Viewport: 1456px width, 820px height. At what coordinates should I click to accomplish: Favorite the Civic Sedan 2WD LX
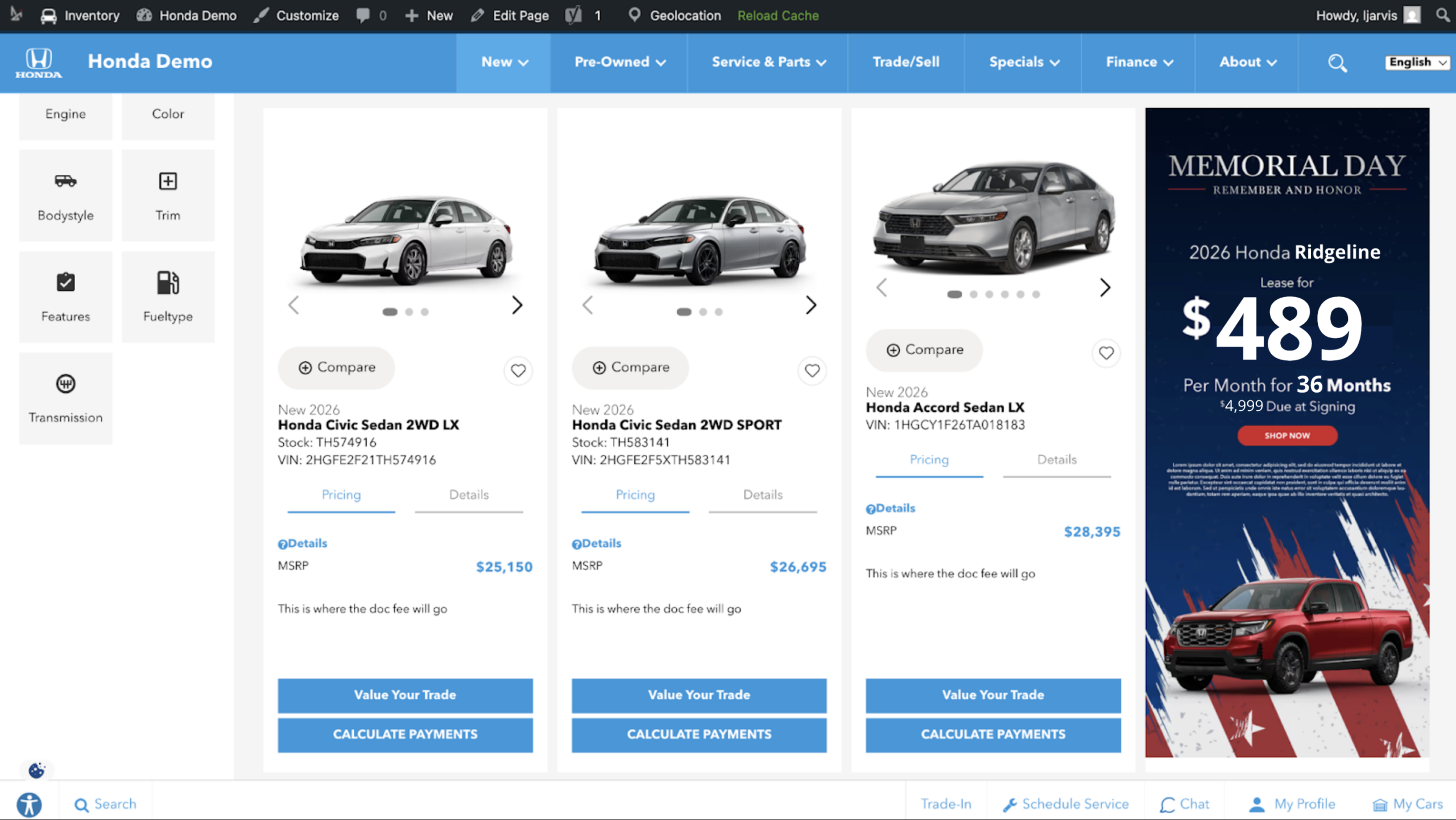coord(518,370)
